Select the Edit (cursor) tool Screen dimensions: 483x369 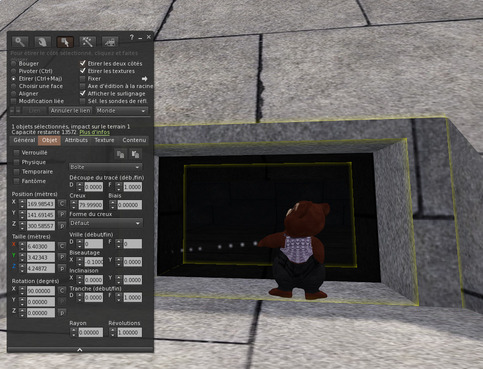tap(65, 42)
